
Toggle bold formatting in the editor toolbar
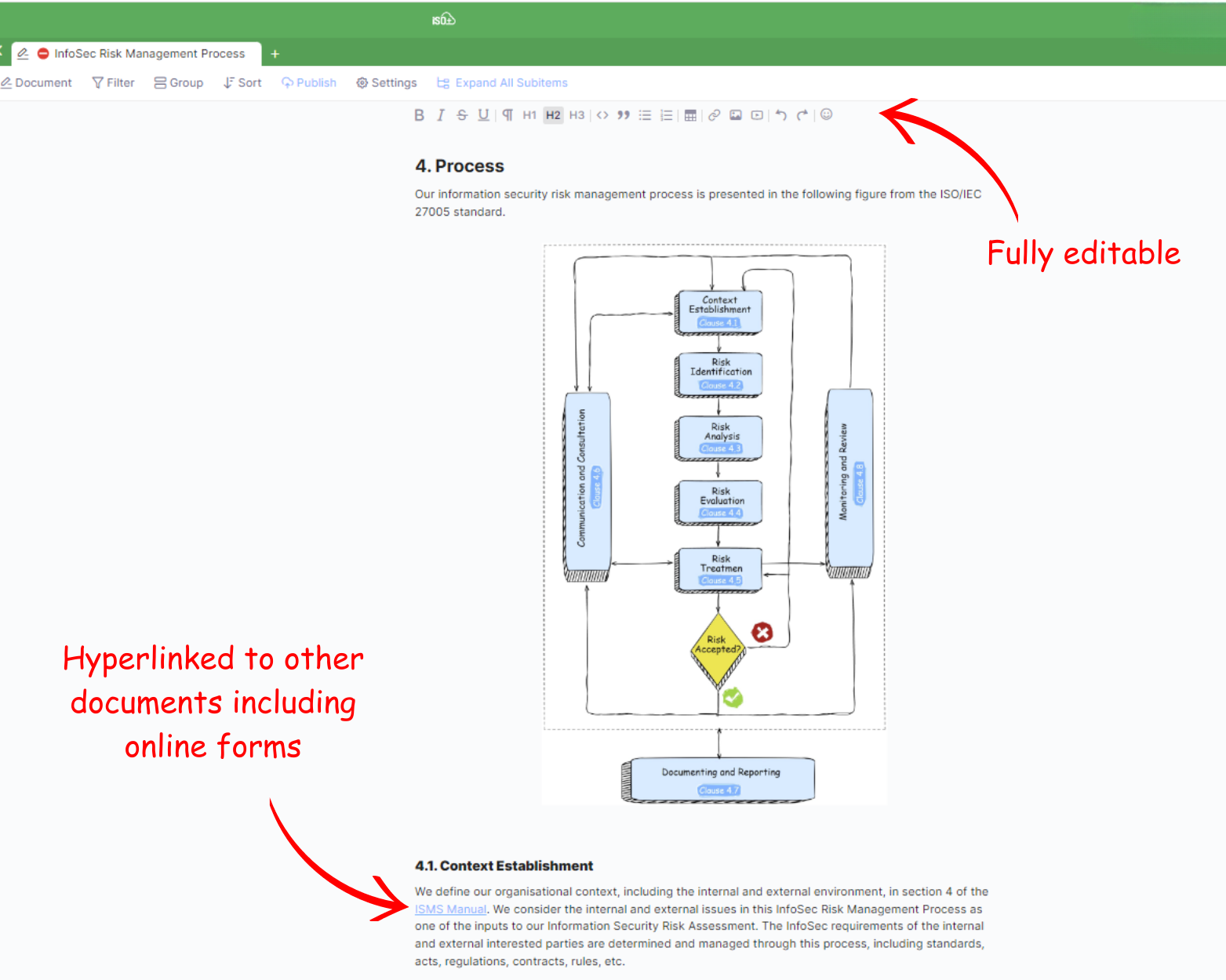pos(419,115)
